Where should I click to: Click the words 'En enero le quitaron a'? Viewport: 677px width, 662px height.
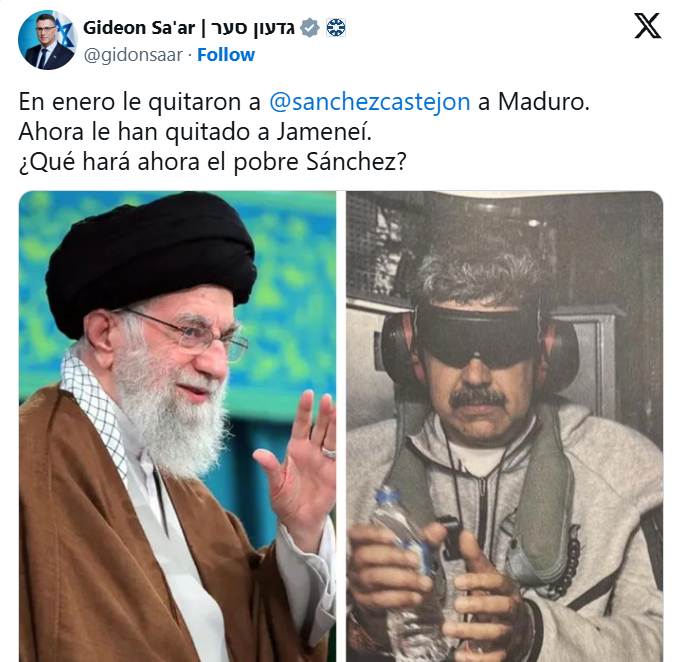[140, 102]
